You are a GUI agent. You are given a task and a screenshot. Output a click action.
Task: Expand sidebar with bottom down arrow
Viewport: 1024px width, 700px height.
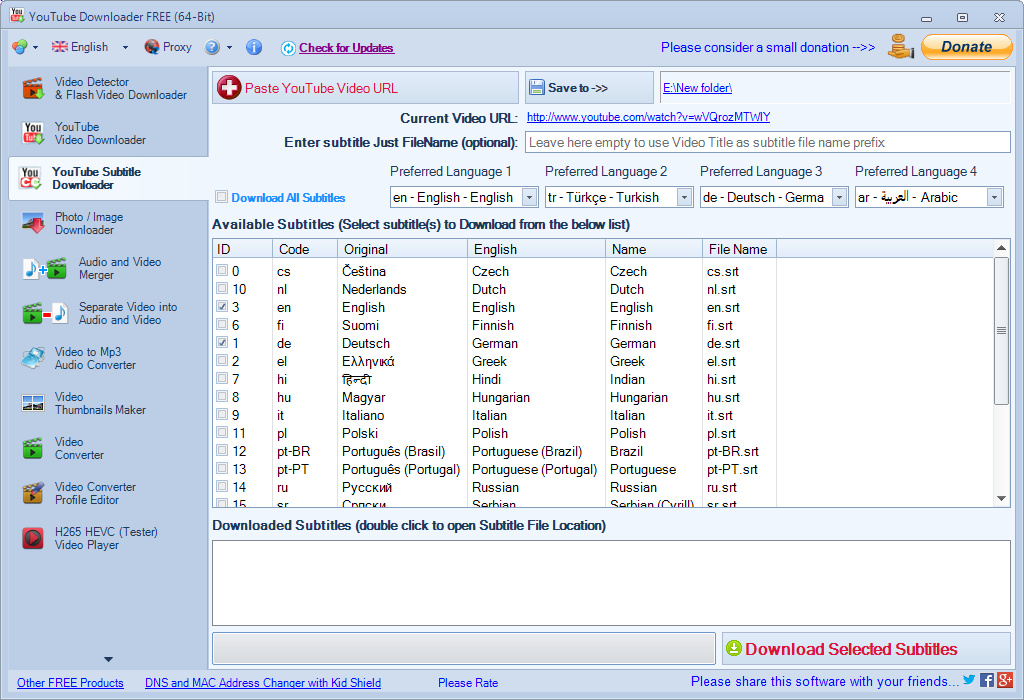pos(108,660)
